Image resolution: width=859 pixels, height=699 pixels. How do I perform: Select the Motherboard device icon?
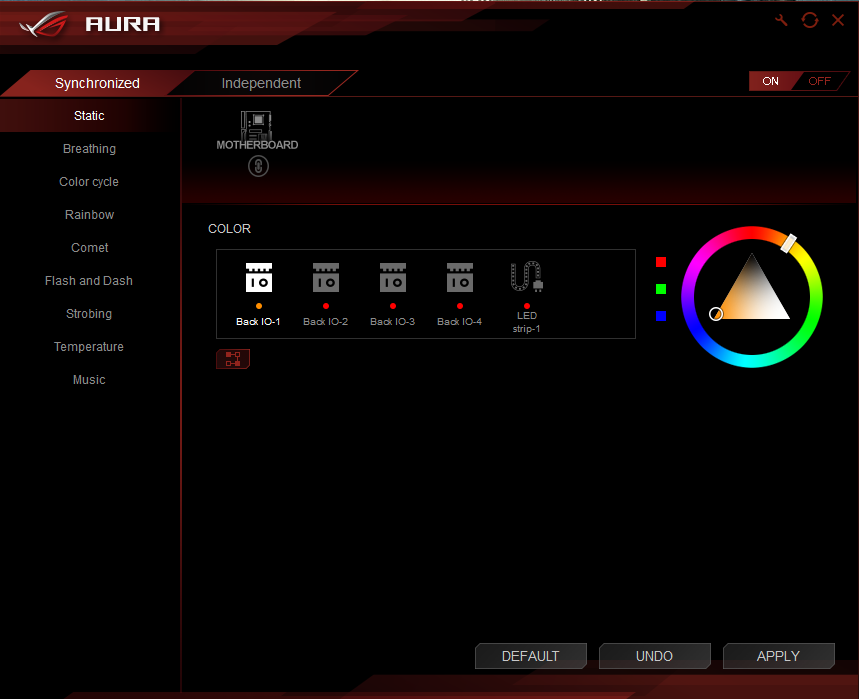click(256, 125)
